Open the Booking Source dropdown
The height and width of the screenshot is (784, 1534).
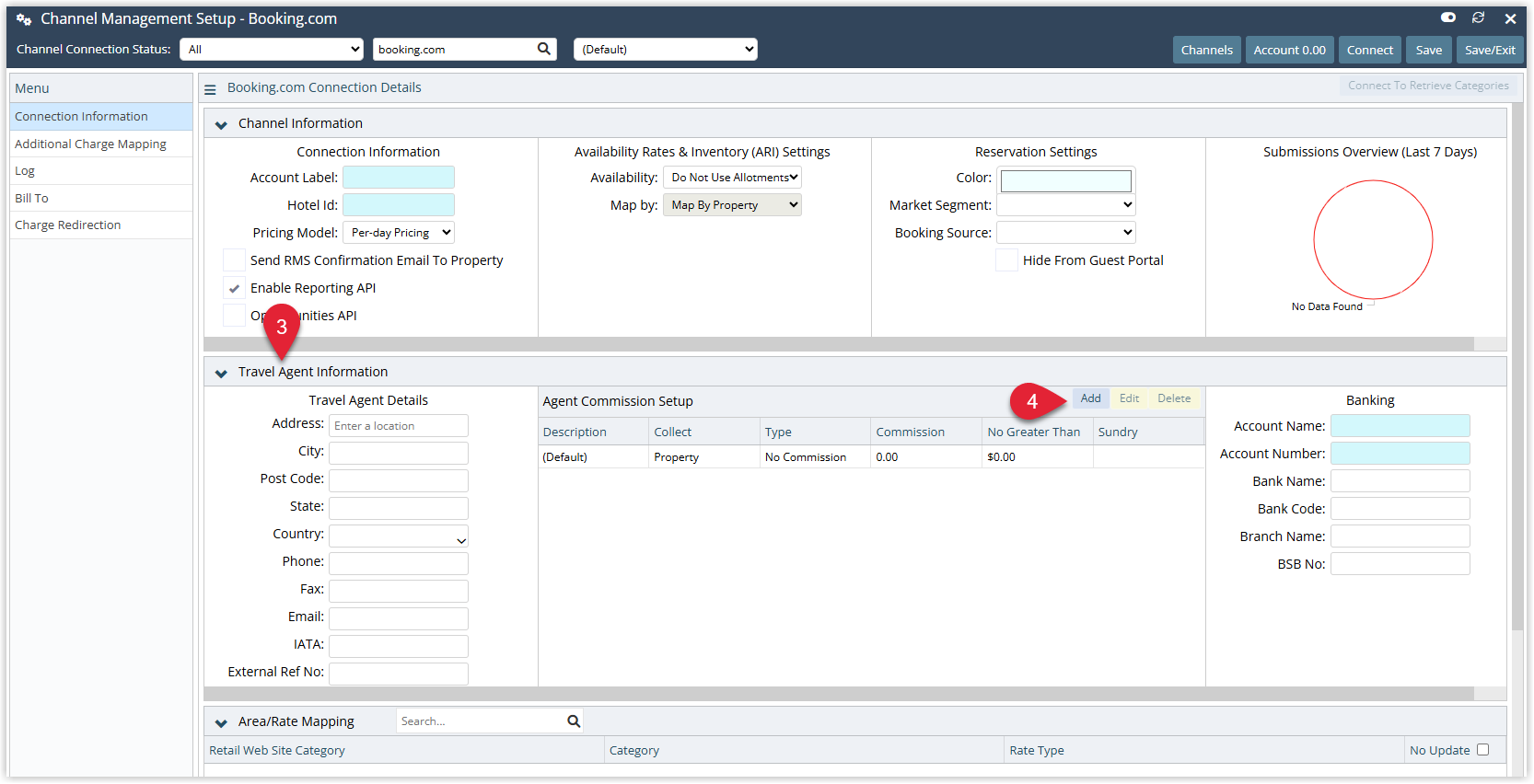(x=1066, y=233)
